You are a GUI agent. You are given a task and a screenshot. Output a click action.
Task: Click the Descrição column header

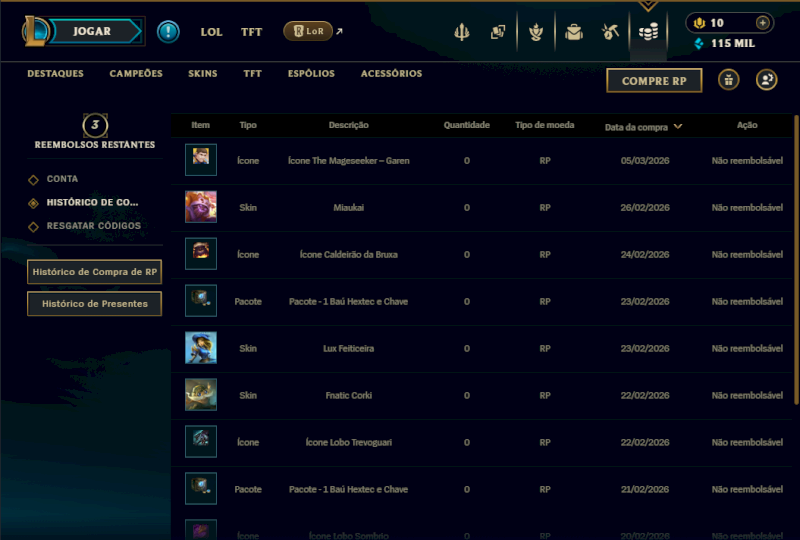[348, 125]
